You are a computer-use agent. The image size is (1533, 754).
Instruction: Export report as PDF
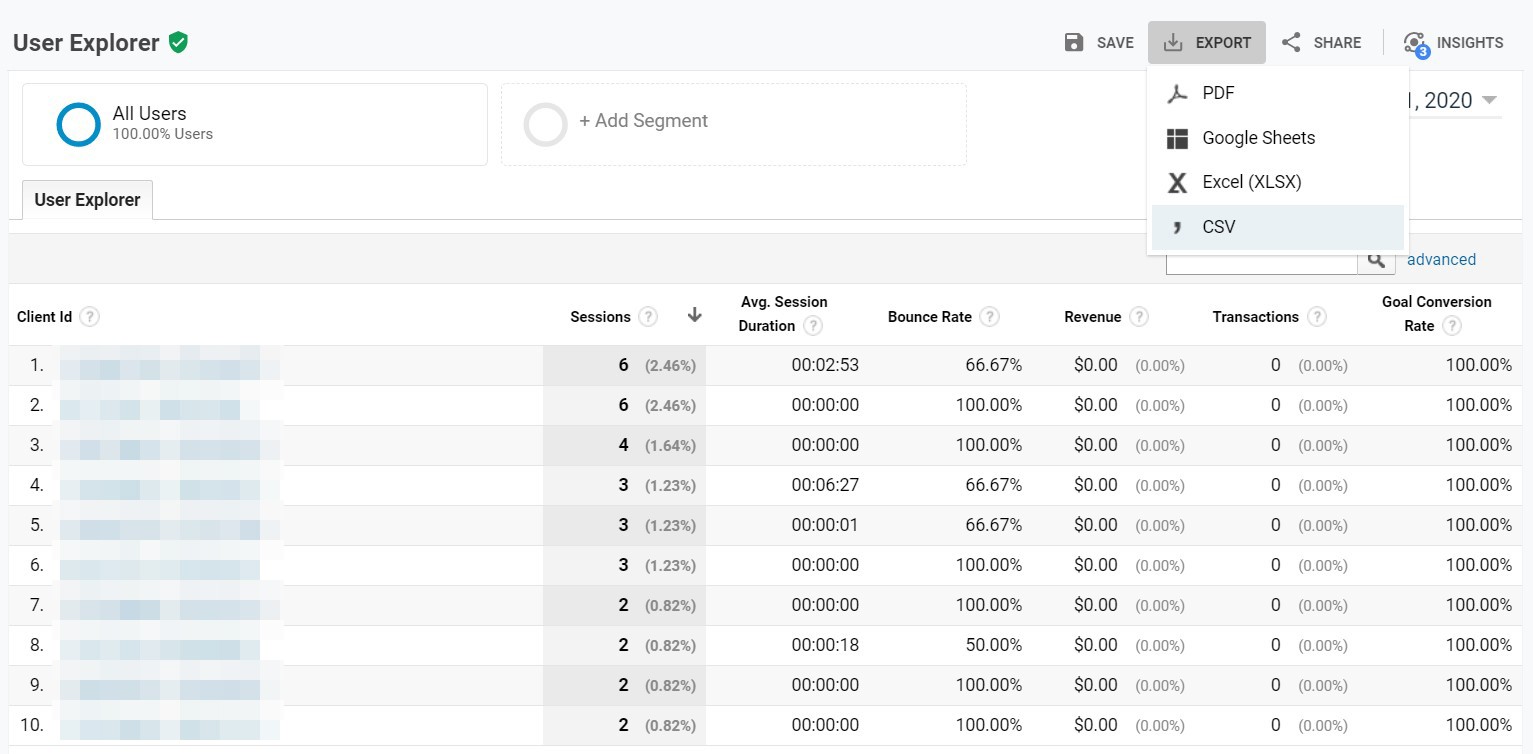1218,93
